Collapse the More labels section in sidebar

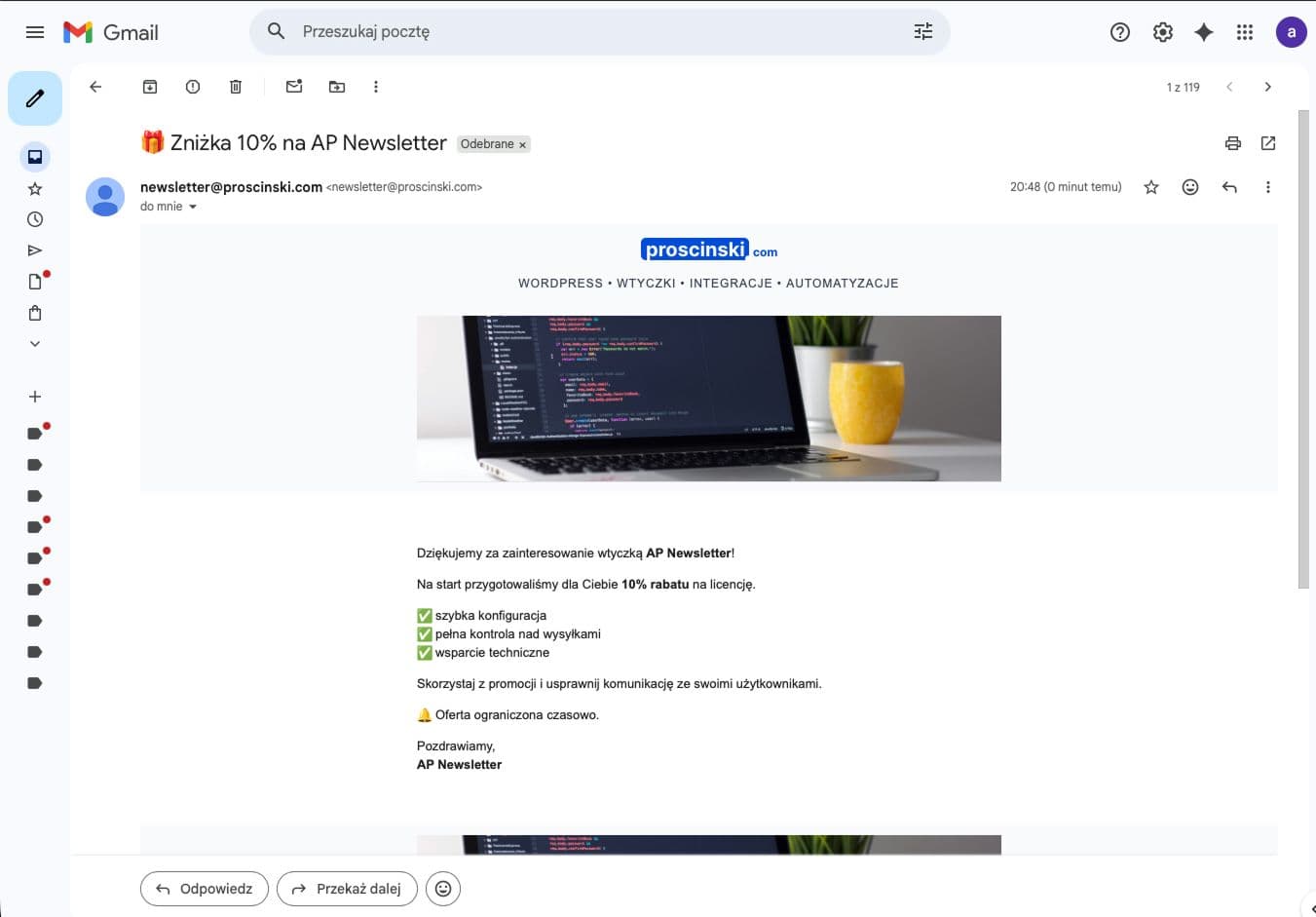click(x=34, y=343)
